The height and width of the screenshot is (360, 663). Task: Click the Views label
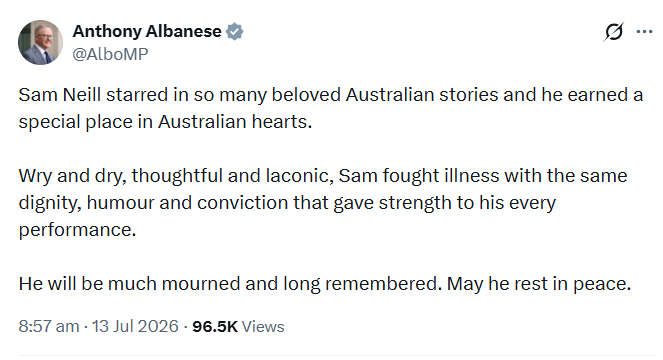click(263, 327)
